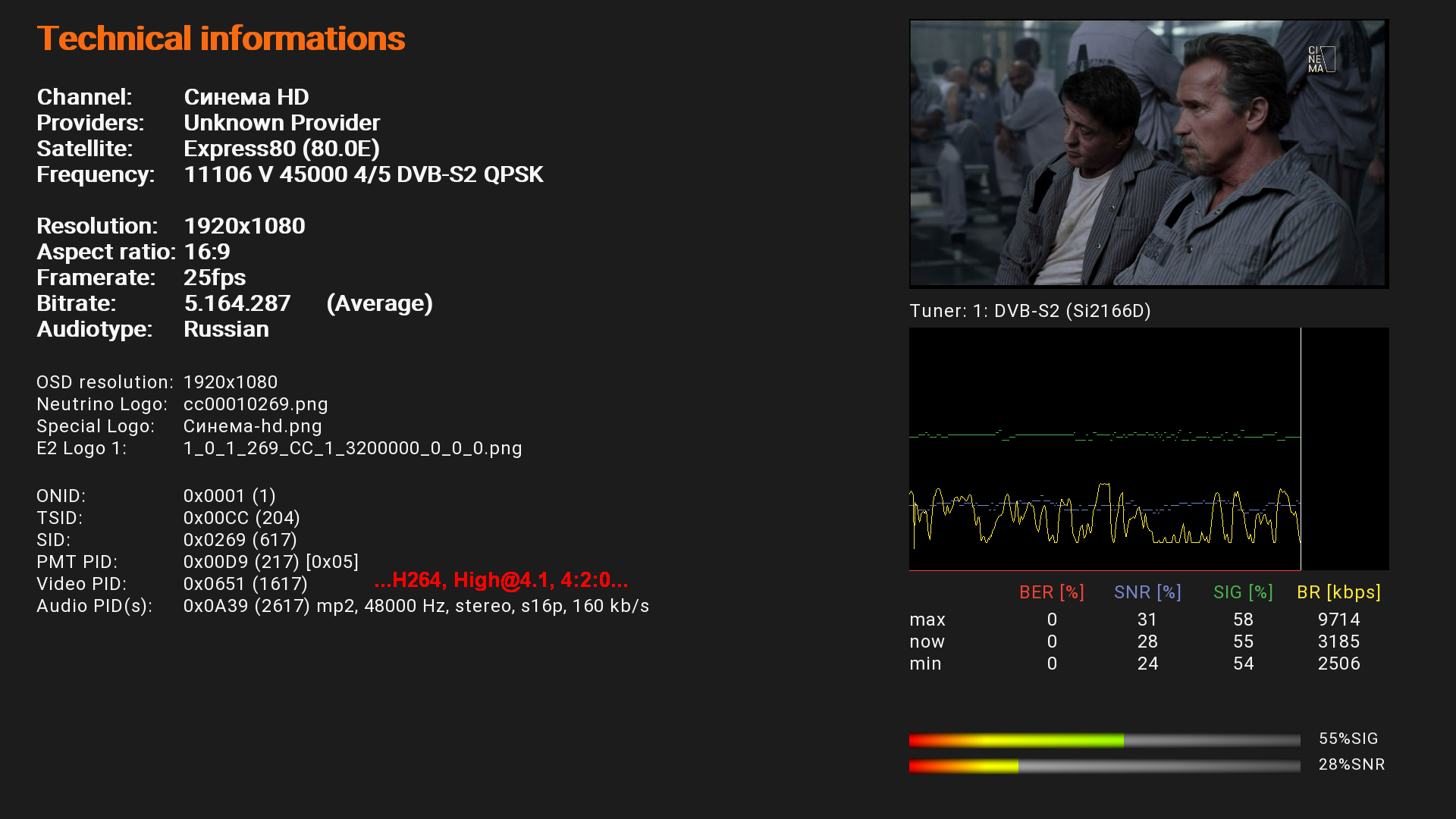This screenshot has height=819, width=1456.
Task: Click the Technical informations title
Action: [221, 39]
